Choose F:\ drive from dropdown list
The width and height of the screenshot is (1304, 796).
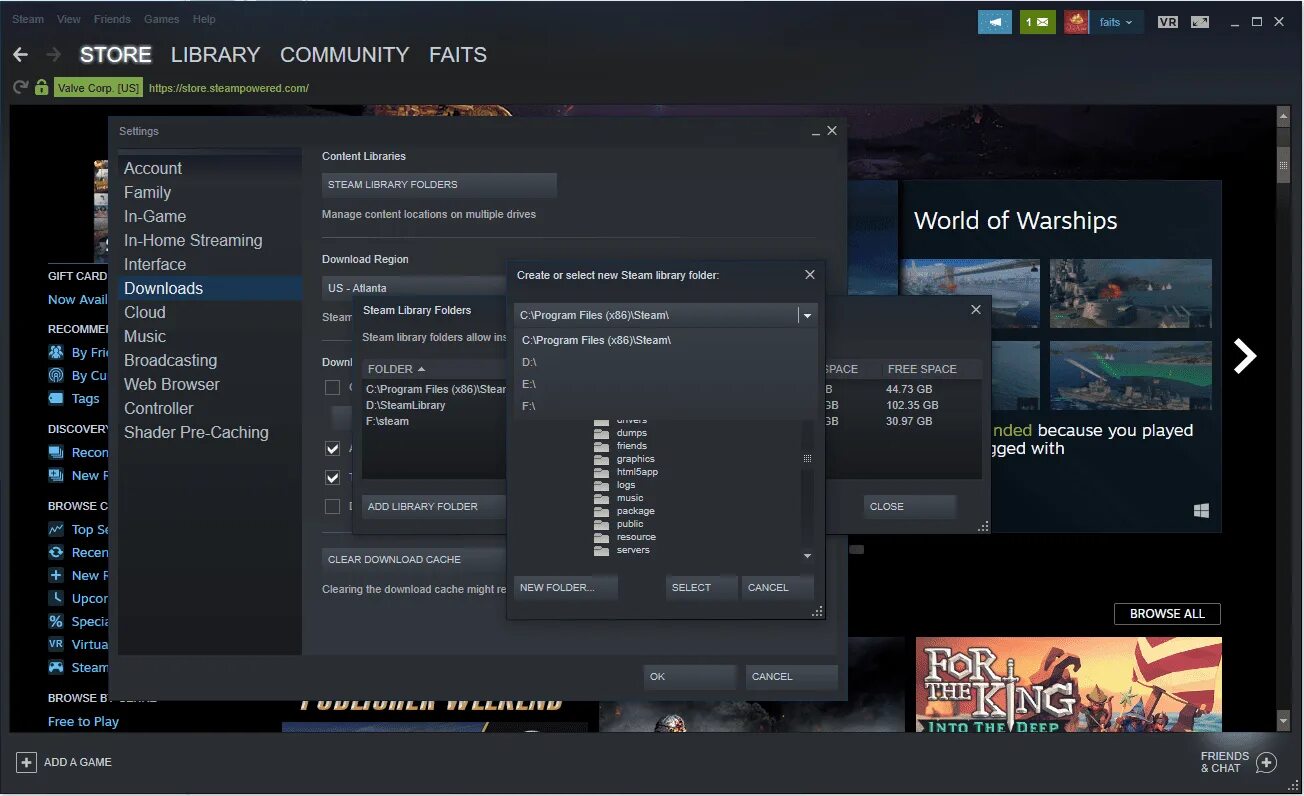[x=666, y=406]
